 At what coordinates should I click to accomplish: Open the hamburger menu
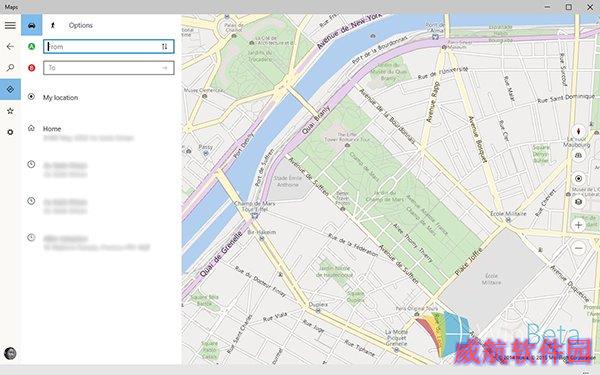10,25
